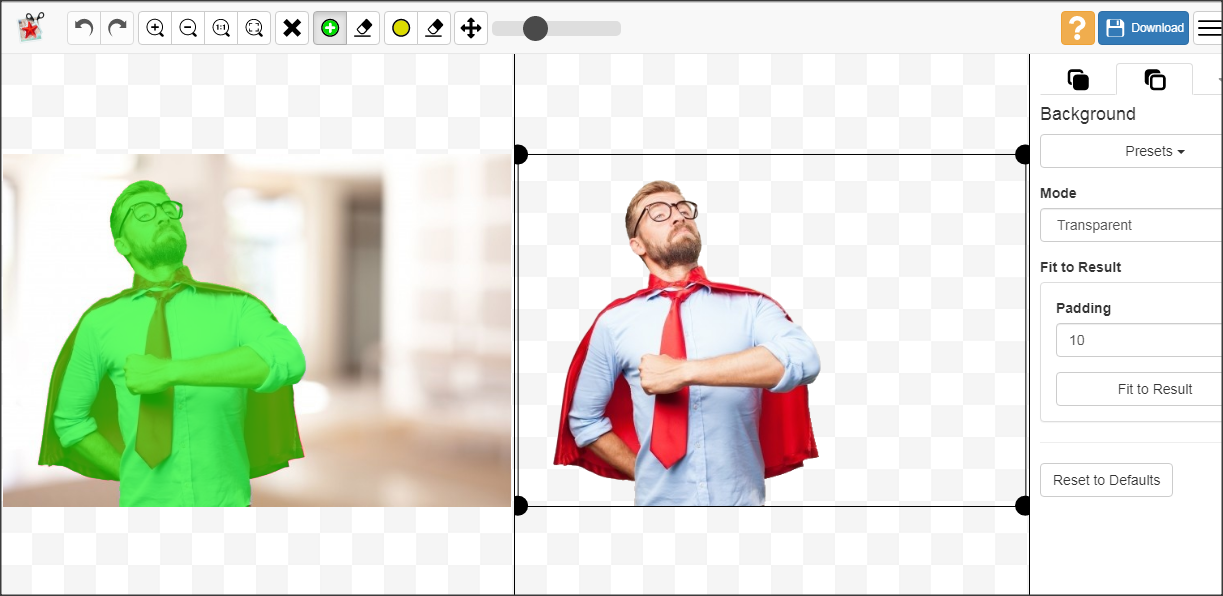Open the Mode dropdown showing Transparent
This screenshot has height=596, width=1223.
(1132, 225)
